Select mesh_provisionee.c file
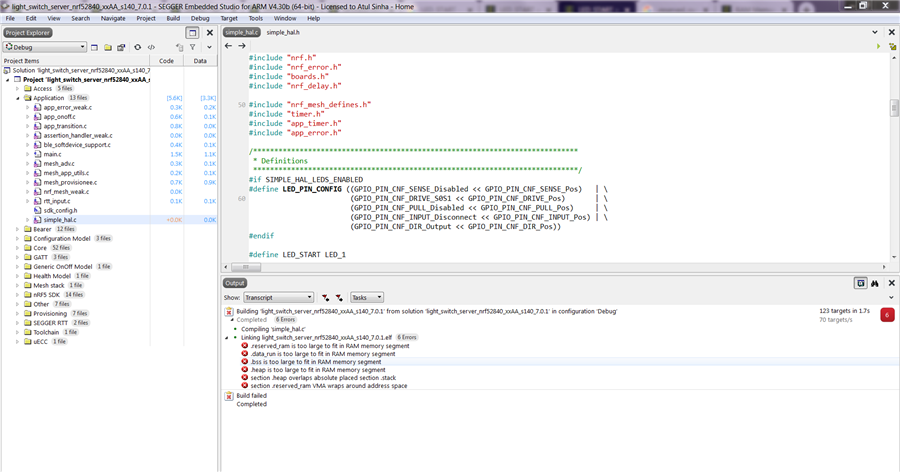This screenshot has width=900, height=472. tap(70, 182)
